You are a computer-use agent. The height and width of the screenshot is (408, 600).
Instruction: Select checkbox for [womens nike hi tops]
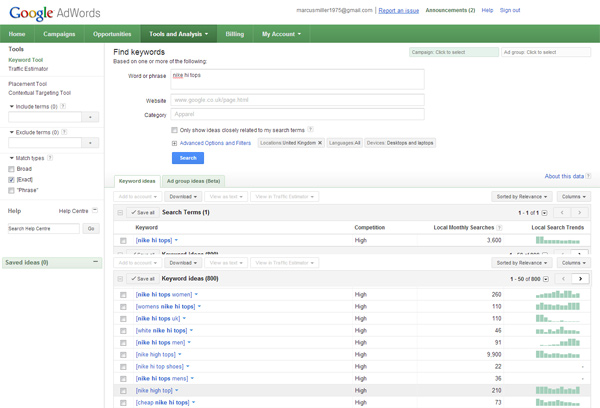[x=123, y=307]
